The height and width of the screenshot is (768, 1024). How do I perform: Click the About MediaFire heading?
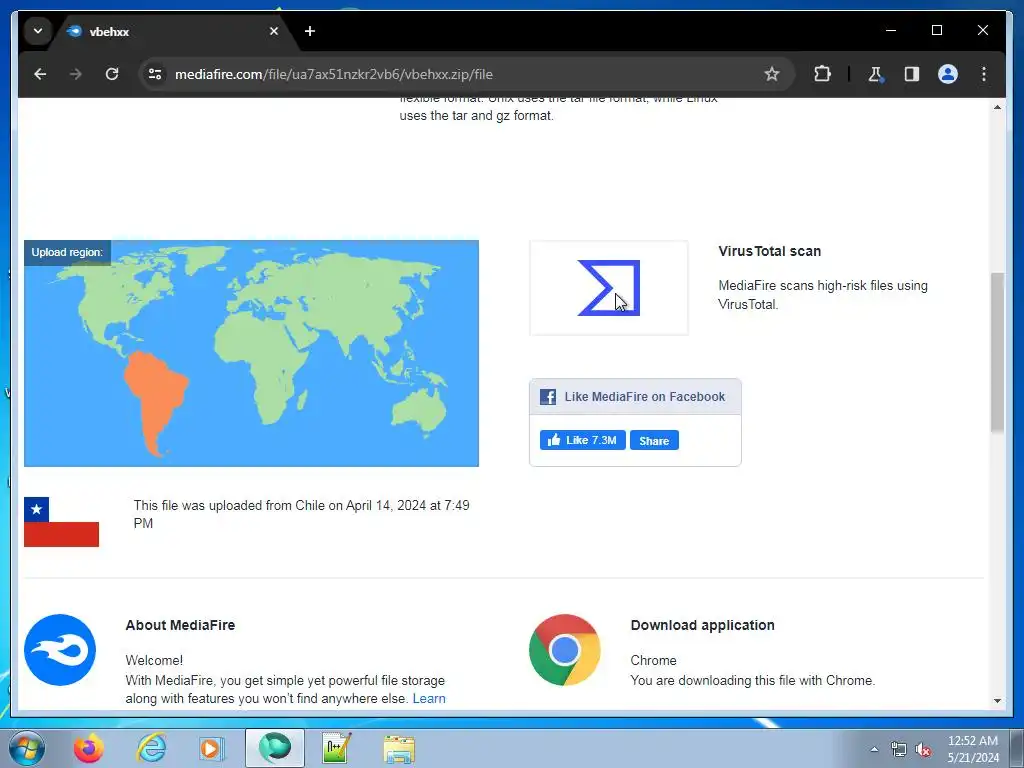click(x=180, y=625)
